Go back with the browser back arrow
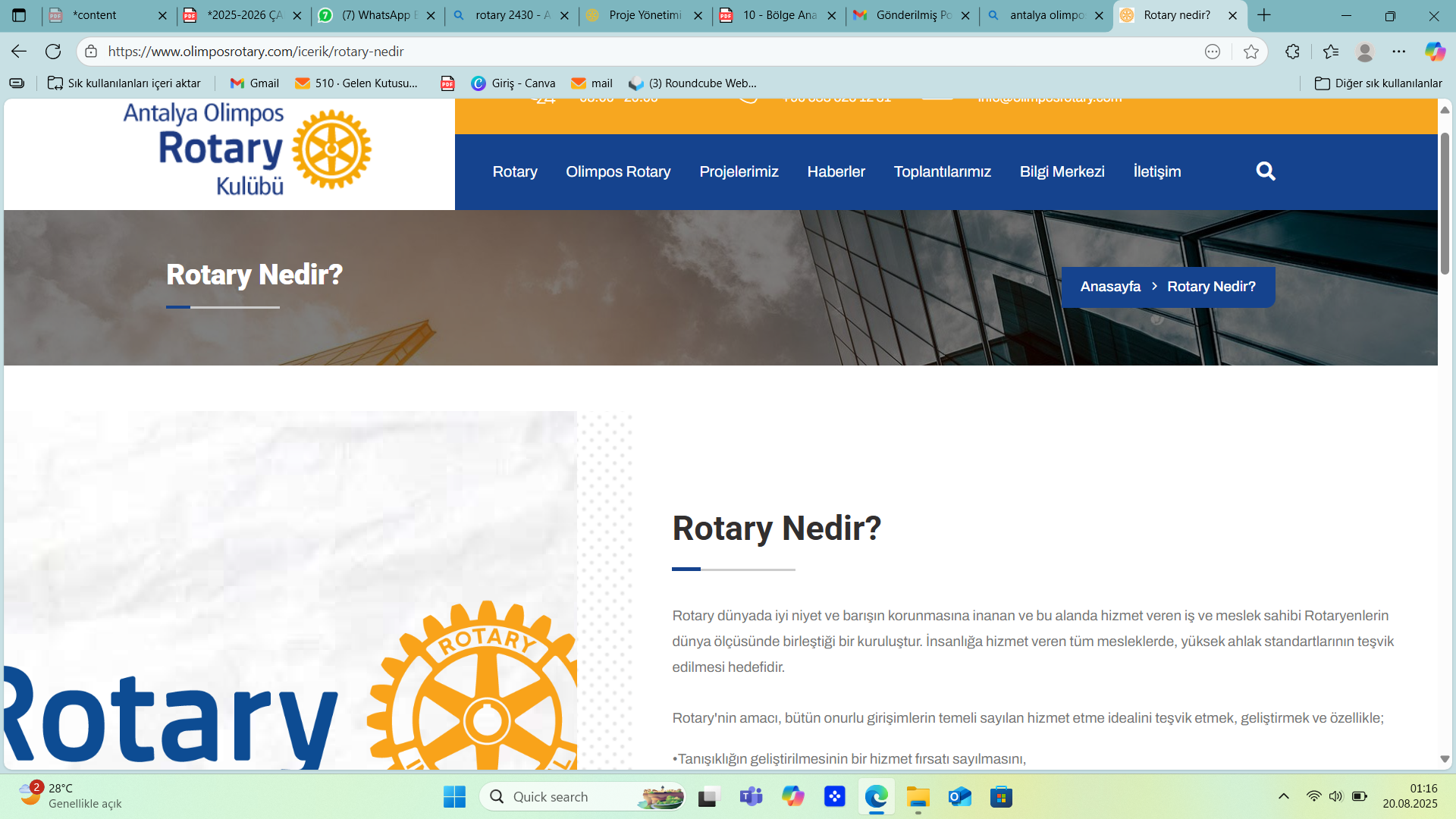This screenshot has width=1456, height=819. [x=19, y=52]
